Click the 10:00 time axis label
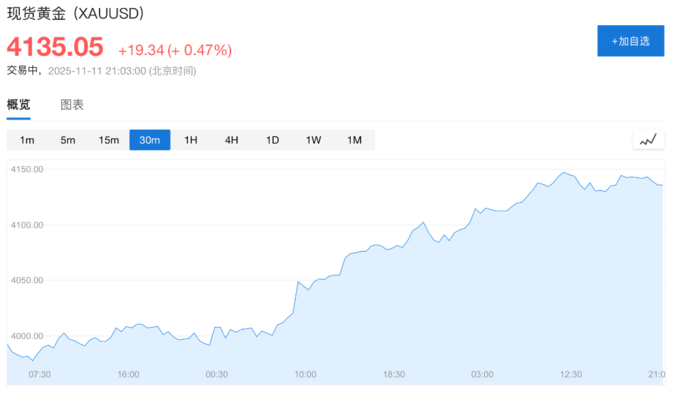Image resolution: width=680 pixels, height=394 pixels. (305, 374)
